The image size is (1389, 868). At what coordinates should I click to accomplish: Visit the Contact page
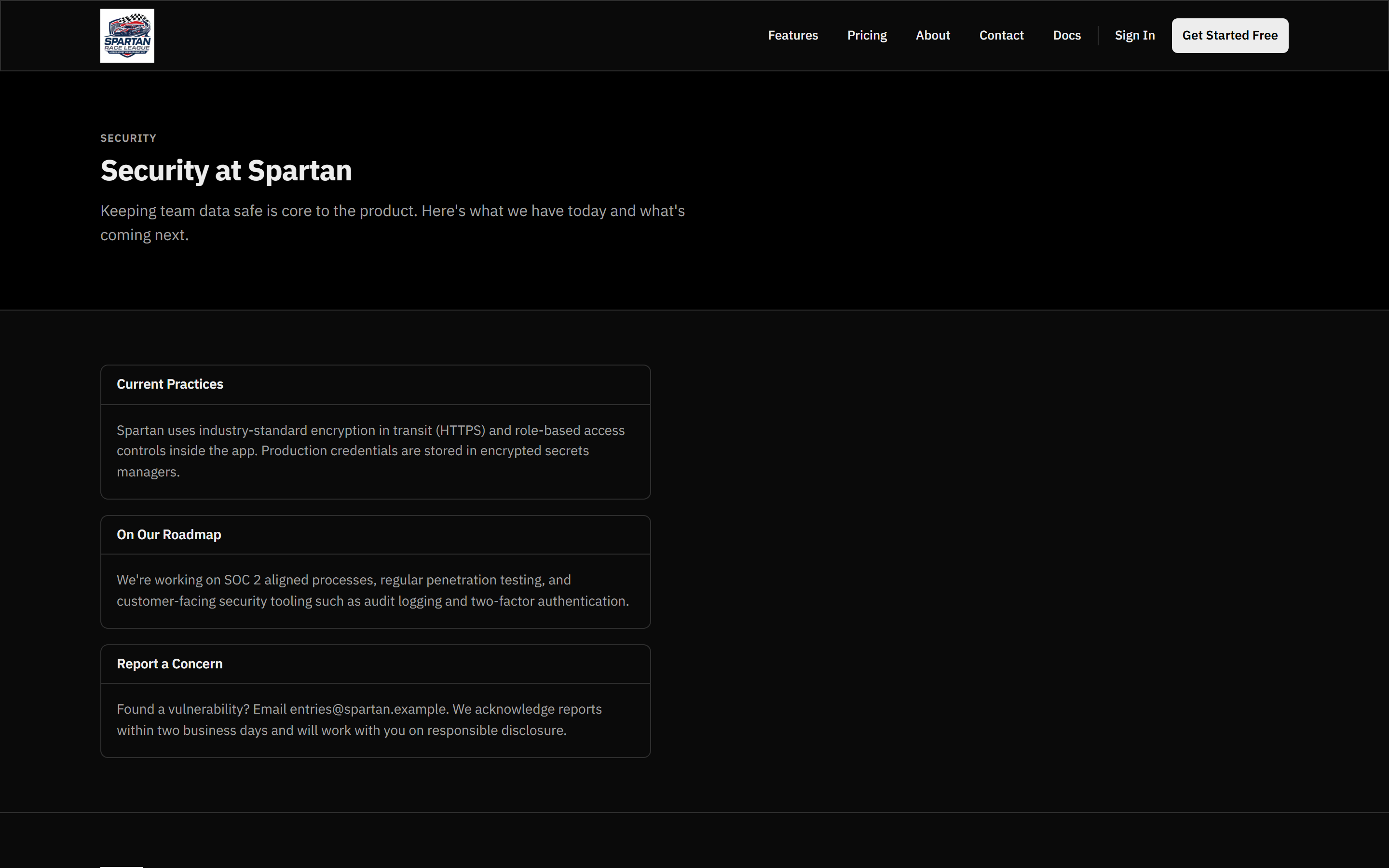[1001, 36]
